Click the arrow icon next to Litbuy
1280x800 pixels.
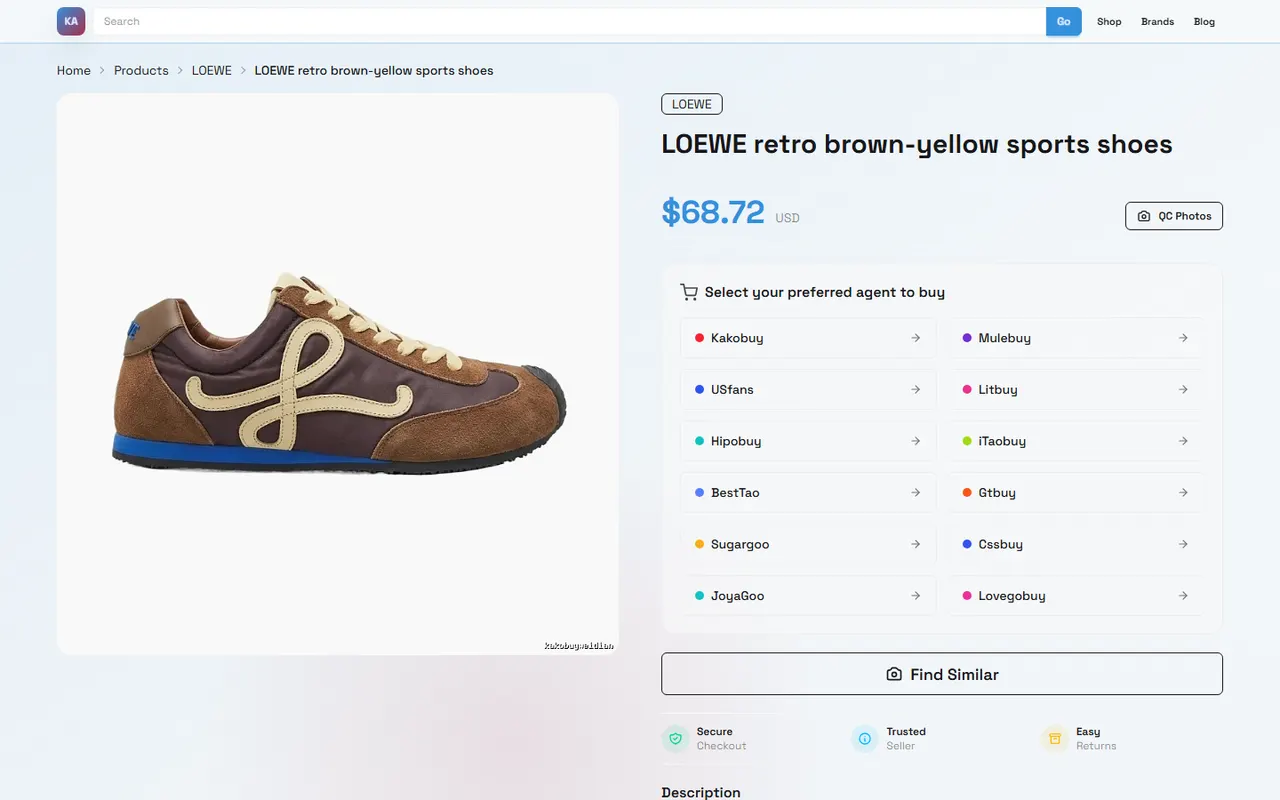coord(1183,389)
